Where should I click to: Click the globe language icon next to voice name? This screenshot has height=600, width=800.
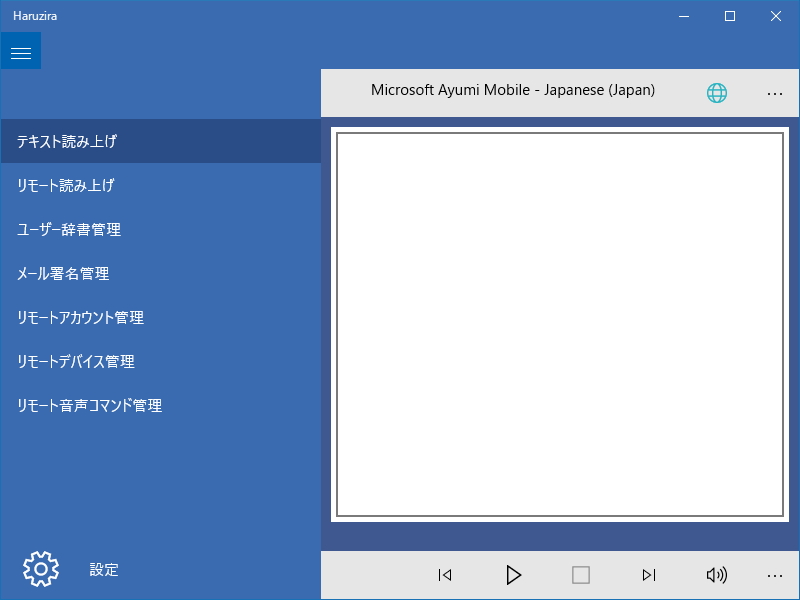(716, 91)
